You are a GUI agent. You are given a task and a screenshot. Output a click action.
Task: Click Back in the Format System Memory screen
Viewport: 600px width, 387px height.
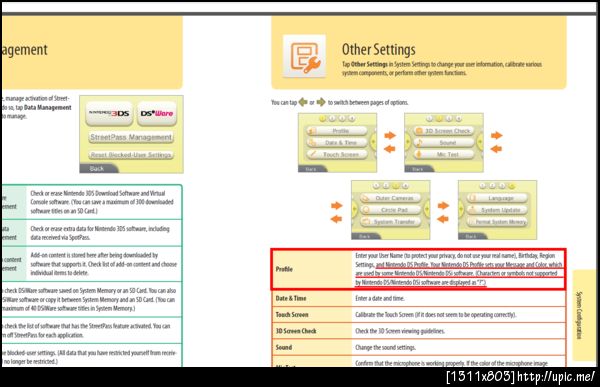(473, 236)
